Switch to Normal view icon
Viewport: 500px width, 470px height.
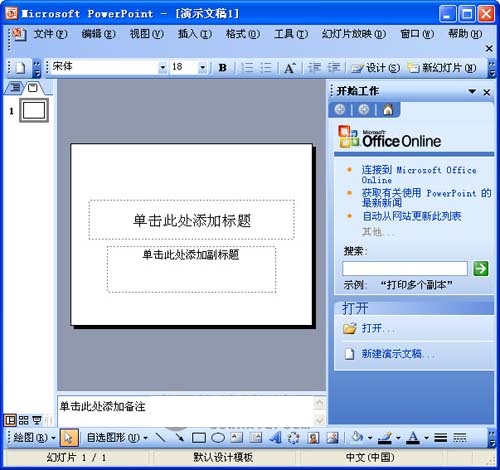10,420
